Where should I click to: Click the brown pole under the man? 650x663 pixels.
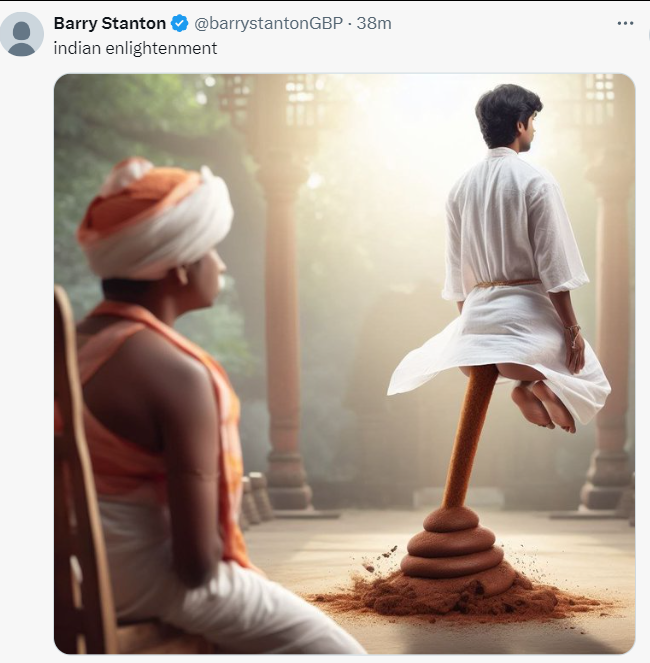tap(470, 436)
